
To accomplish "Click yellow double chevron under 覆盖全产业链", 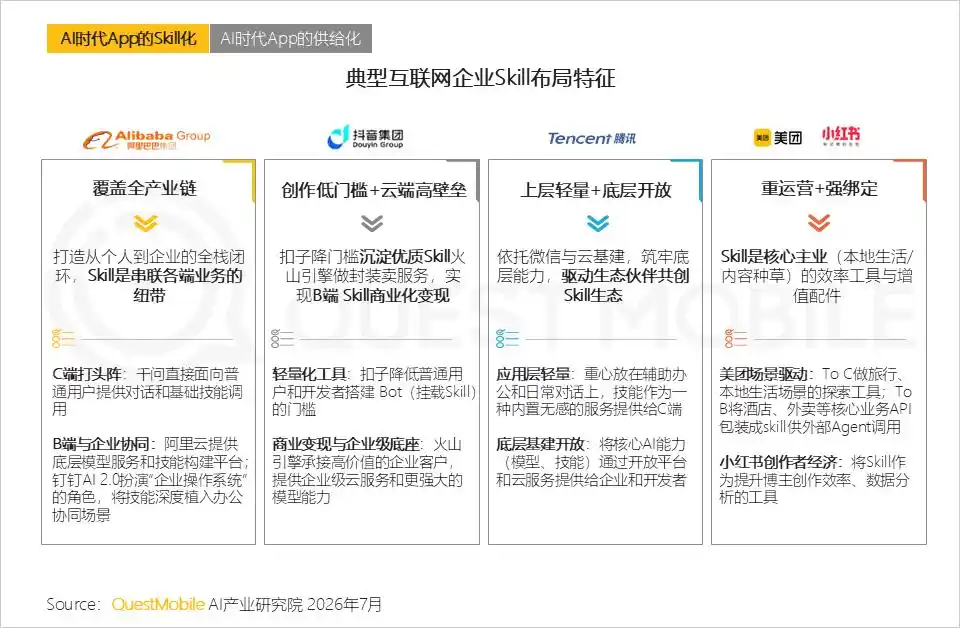I will [146, 223].
